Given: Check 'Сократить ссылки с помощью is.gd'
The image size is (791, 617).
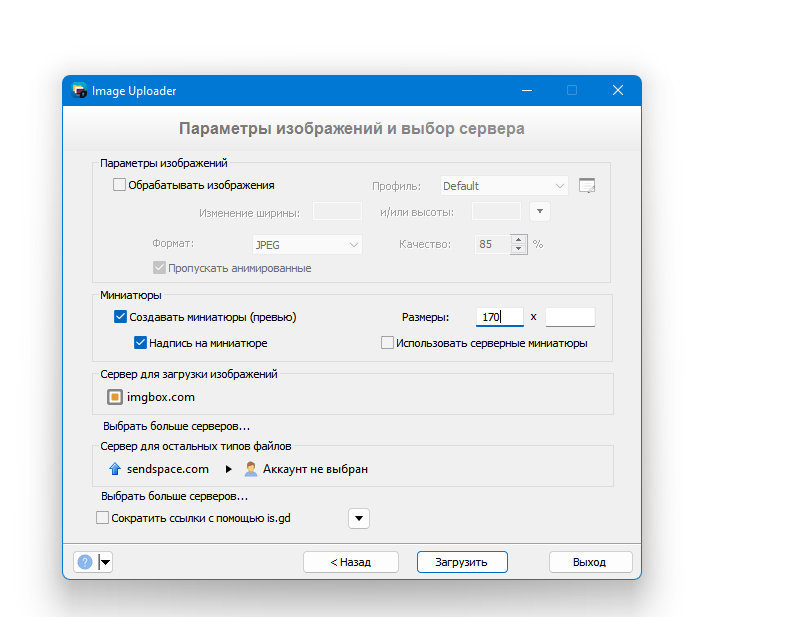Looking at the screenshot, I should [102, 518].
